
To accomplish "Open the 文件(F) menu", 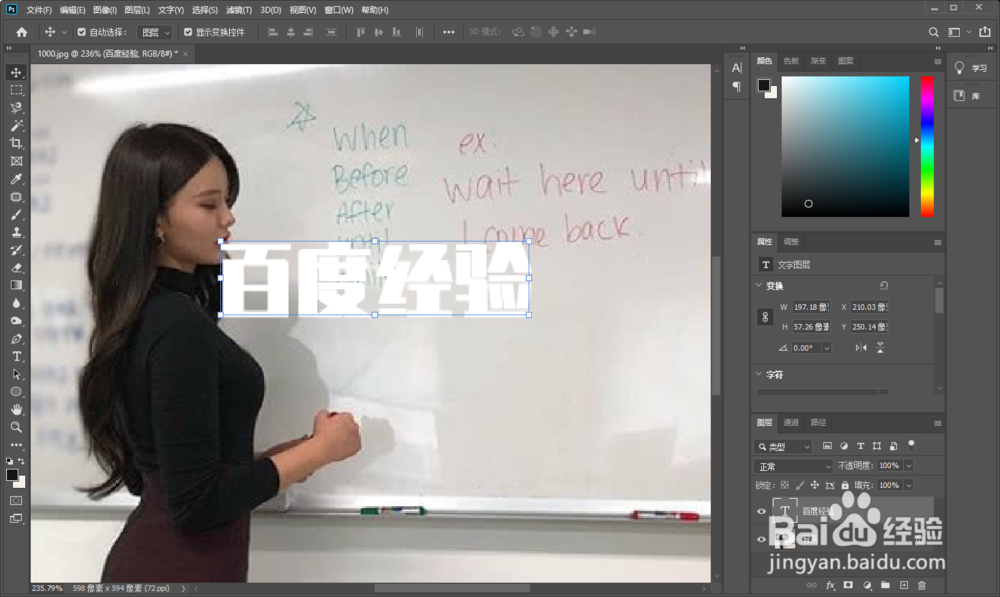I will (39, 10).
